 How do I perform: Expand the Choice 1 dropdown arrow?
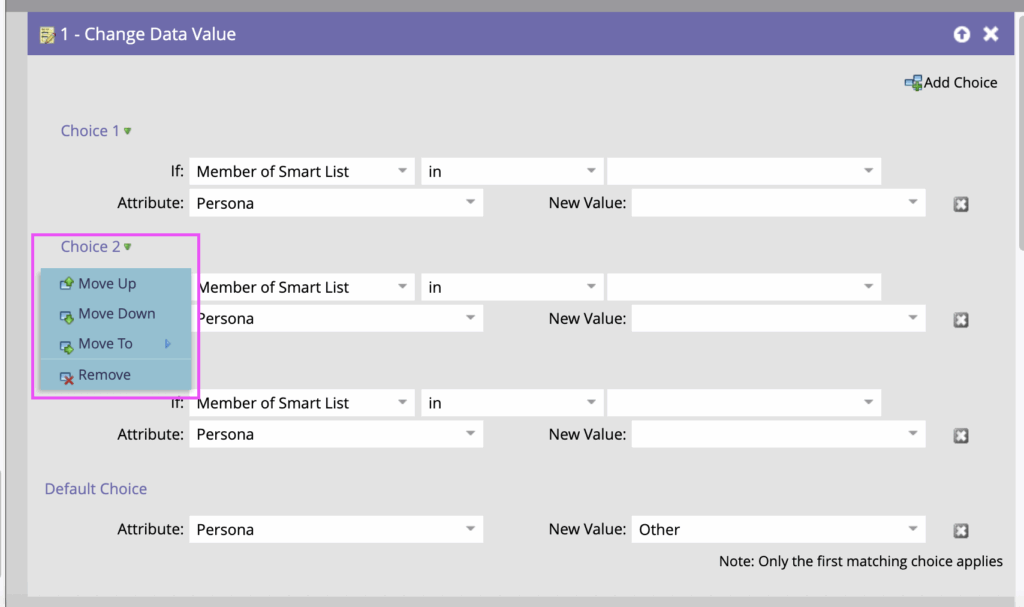tap(127, 131)
